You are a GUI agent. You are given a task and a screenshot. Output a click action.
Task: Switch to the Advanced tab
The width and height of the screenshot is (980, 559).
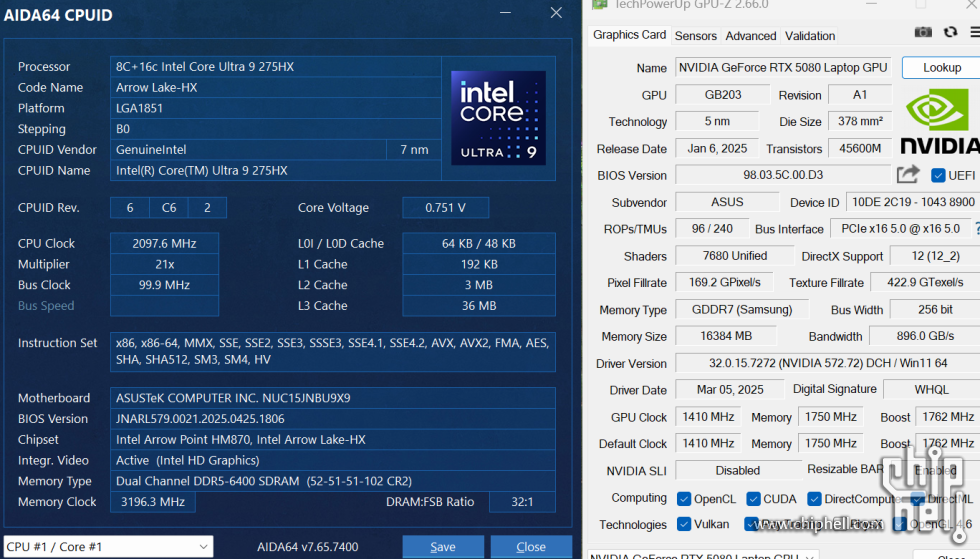pyautogui.click(x=751, y=36)
